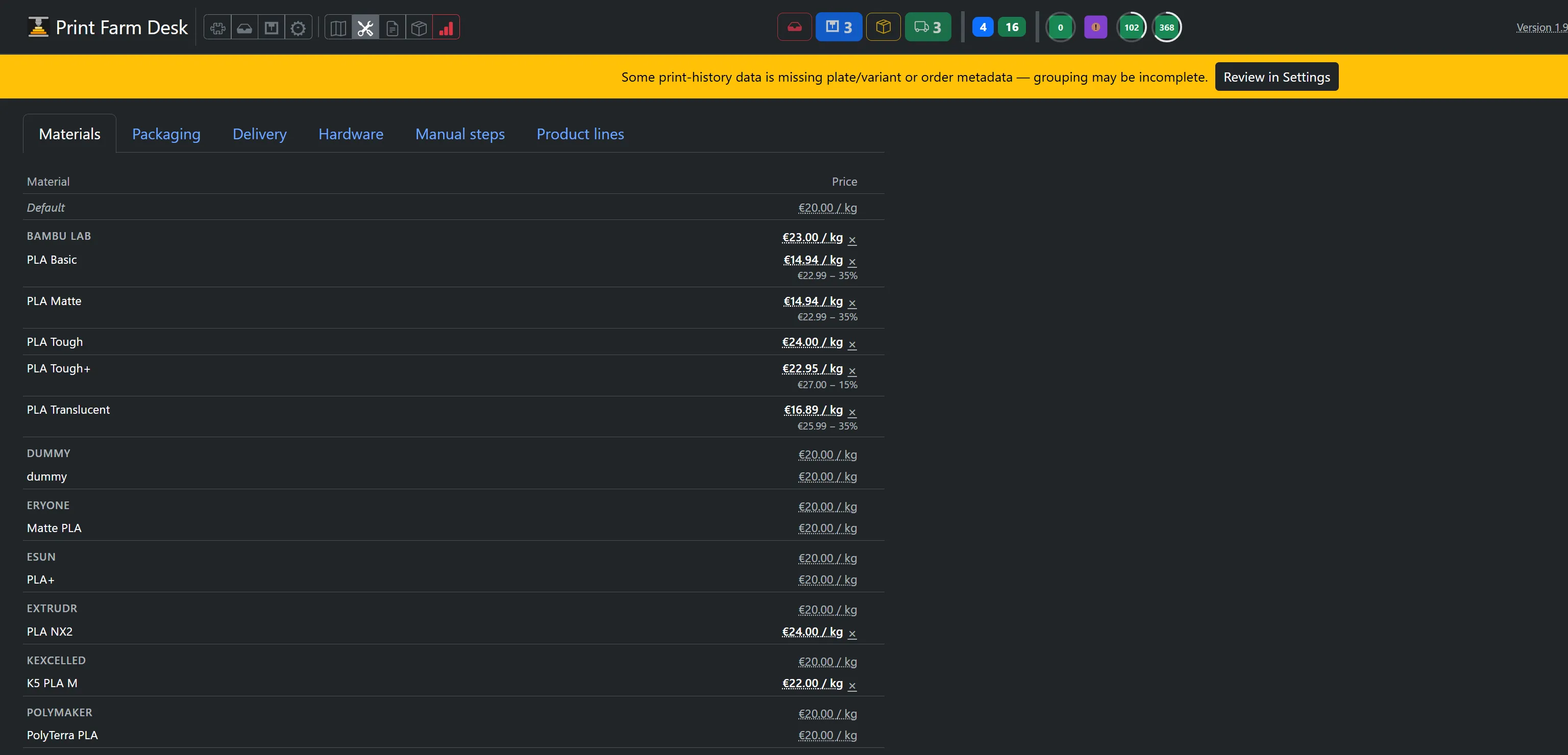Remove the PLA NX2 custom price

(852, 633)
